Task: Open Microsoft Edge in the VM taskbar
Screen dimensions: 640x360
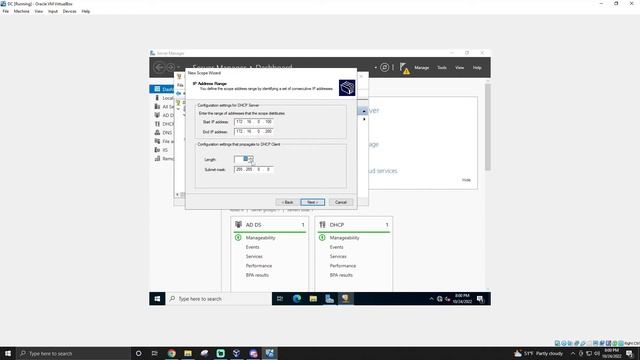Action: (x=297, y=299)
